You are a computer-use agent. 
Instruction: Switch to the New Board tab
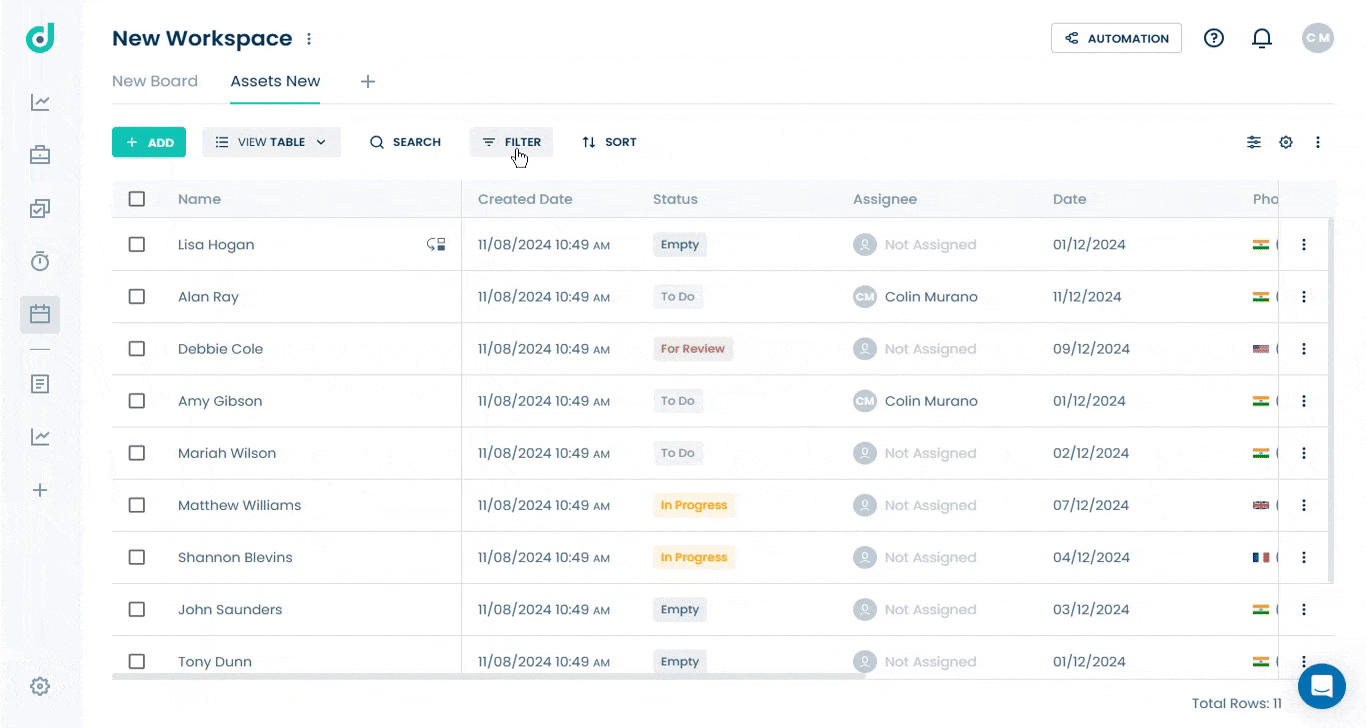(155, 81)
